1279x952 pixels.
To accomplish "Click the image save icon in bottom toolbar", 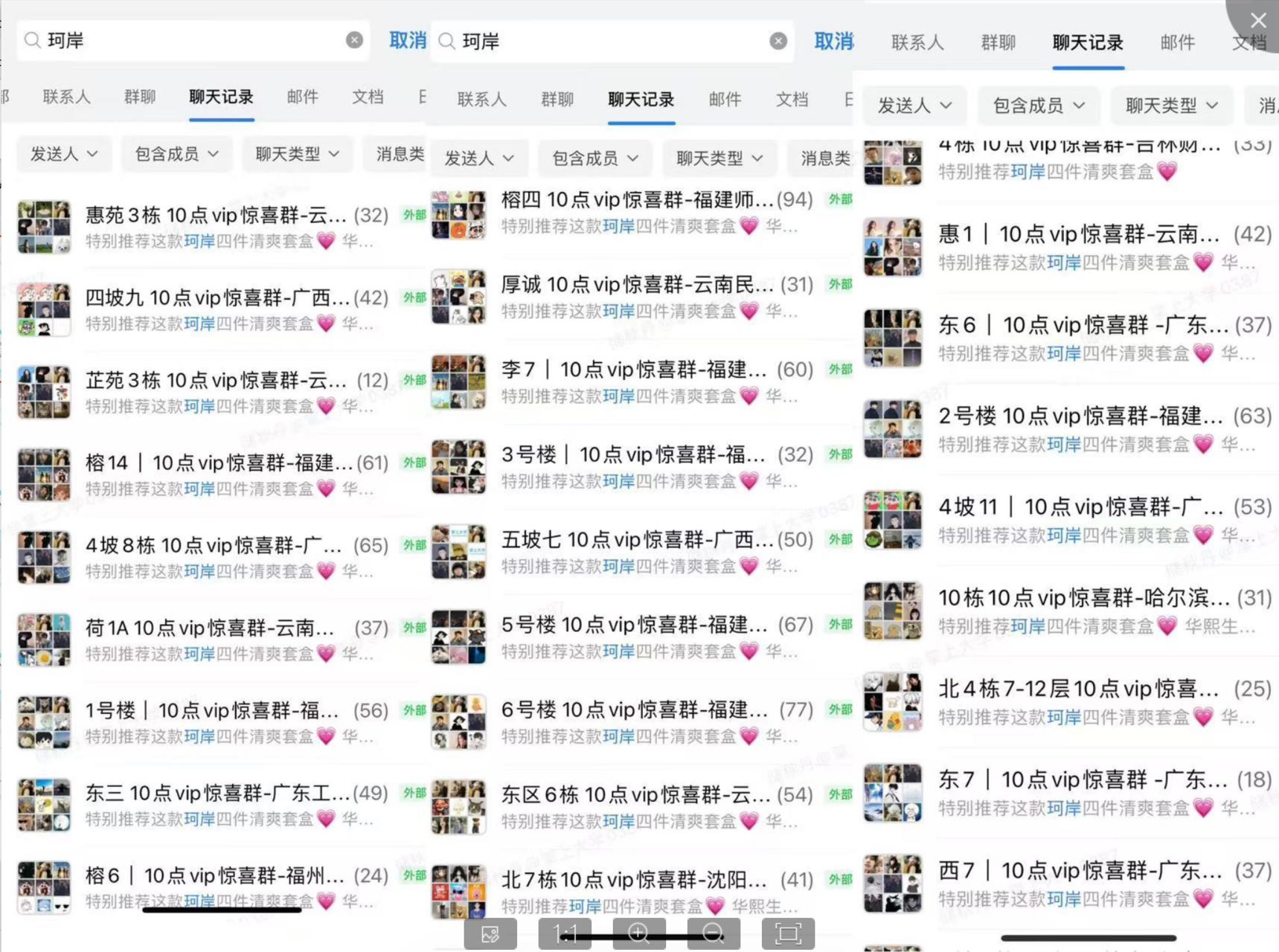I will (x=490, y=933).
